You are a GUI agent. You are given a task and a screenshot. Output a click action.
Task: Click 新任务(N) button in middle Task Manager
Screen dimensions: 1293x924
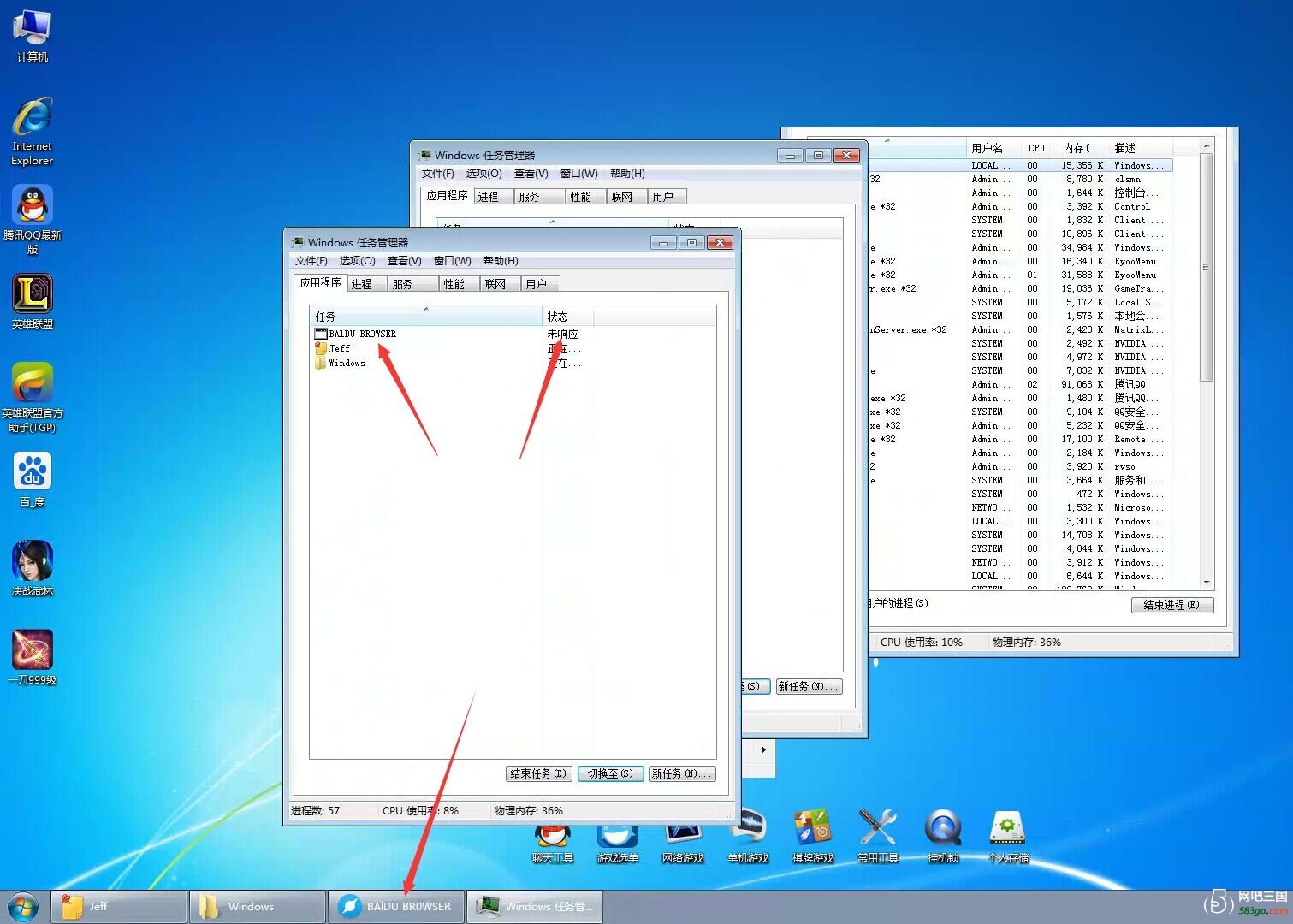point(809,686)
